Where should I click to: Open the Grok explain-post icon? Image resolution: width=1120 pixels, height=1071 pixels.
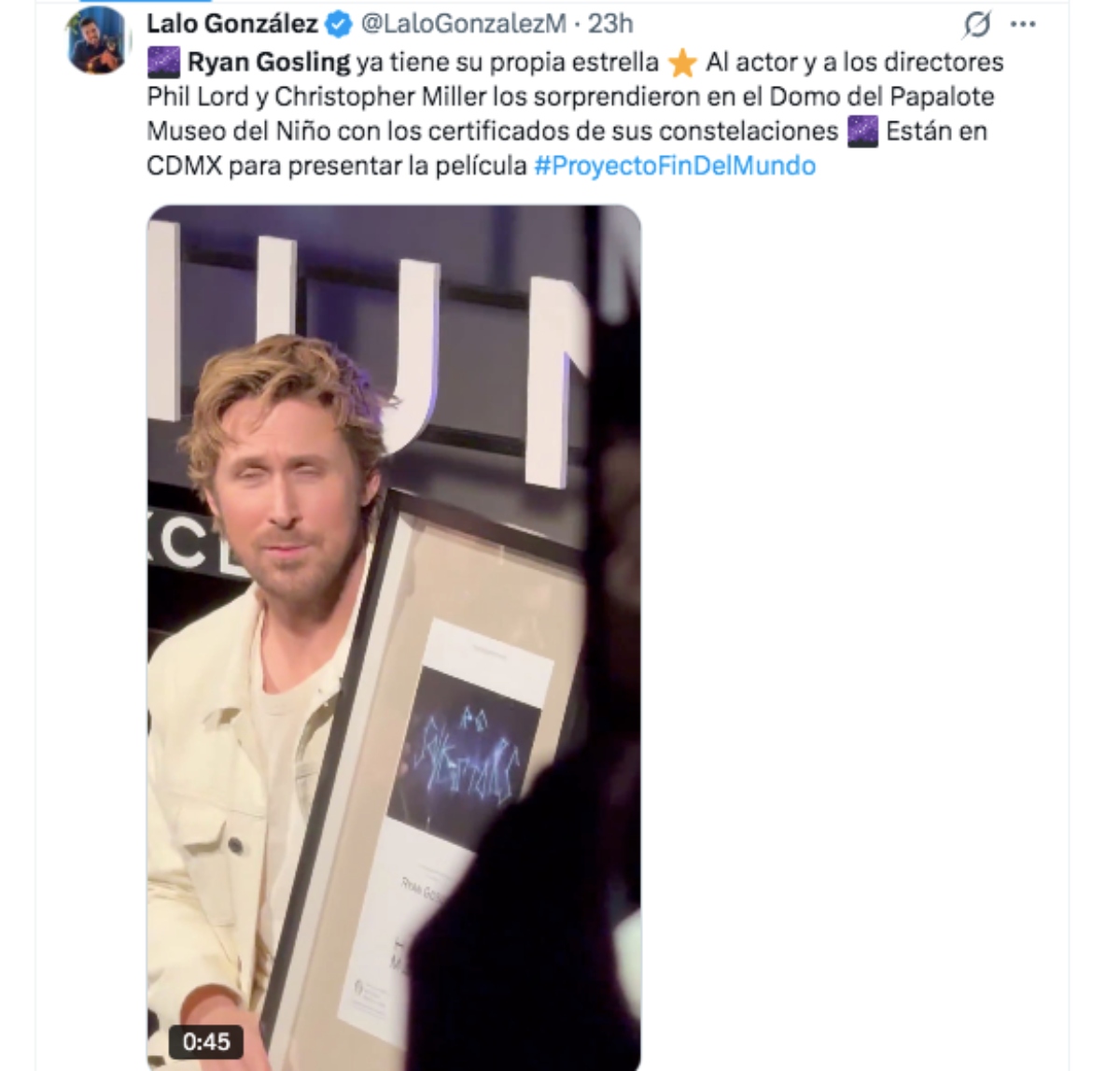(x=977, y=24)
